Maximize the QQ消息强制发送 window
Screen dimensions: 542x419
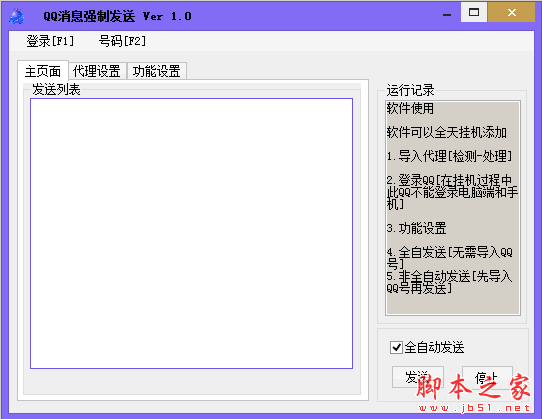point(474,12)
